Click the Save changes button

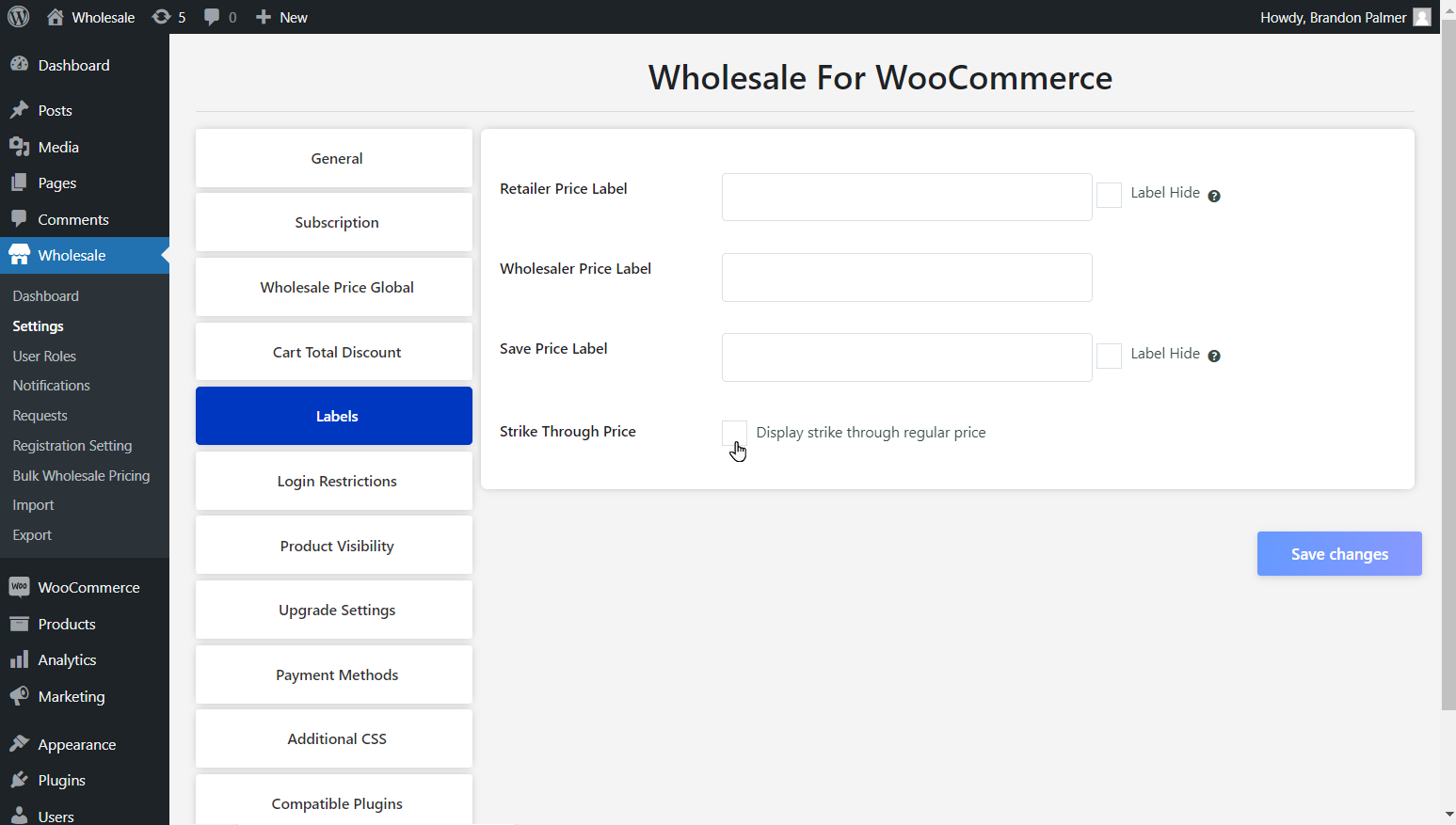coord(1339,554)
